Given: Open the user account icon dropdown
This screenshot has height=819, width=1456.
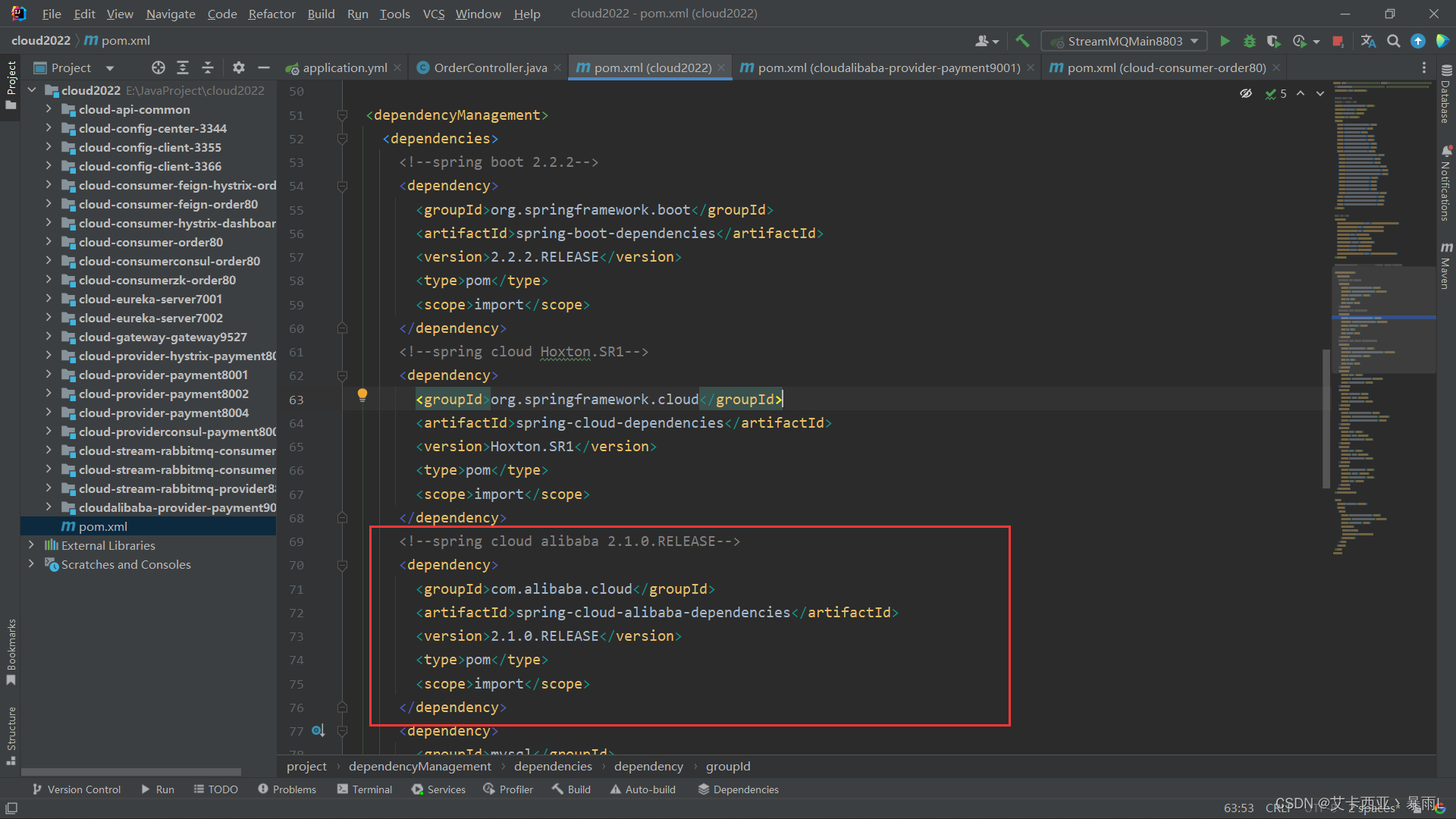Looking at the screenshot, I should tap(987, 41).
